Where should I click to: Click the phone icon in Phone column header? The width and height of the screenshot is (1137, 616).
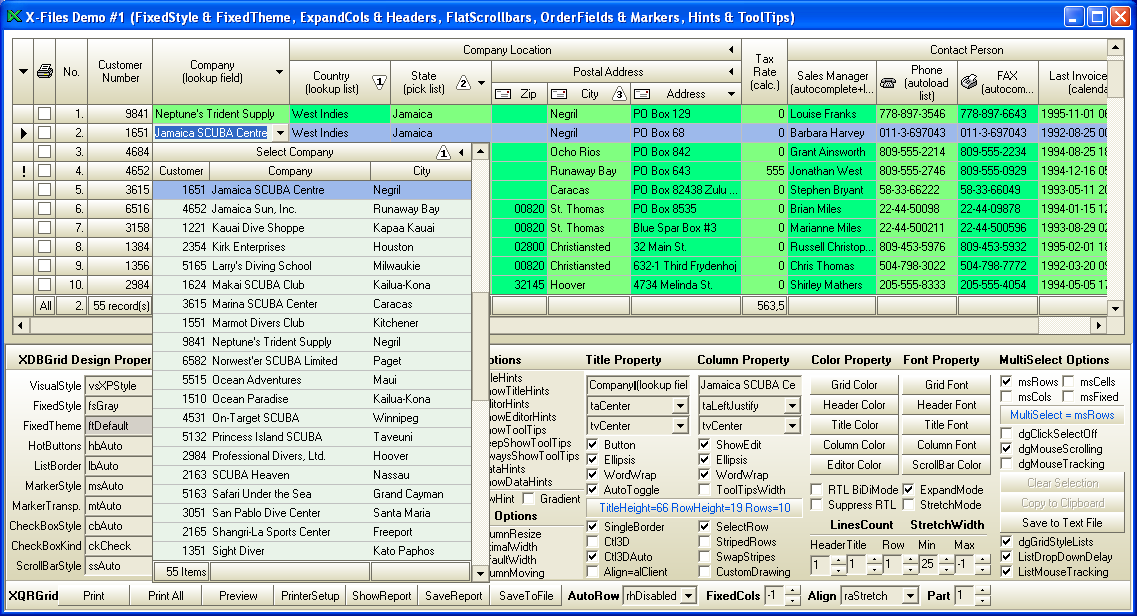pyautogui.click(x=889, y=83)
